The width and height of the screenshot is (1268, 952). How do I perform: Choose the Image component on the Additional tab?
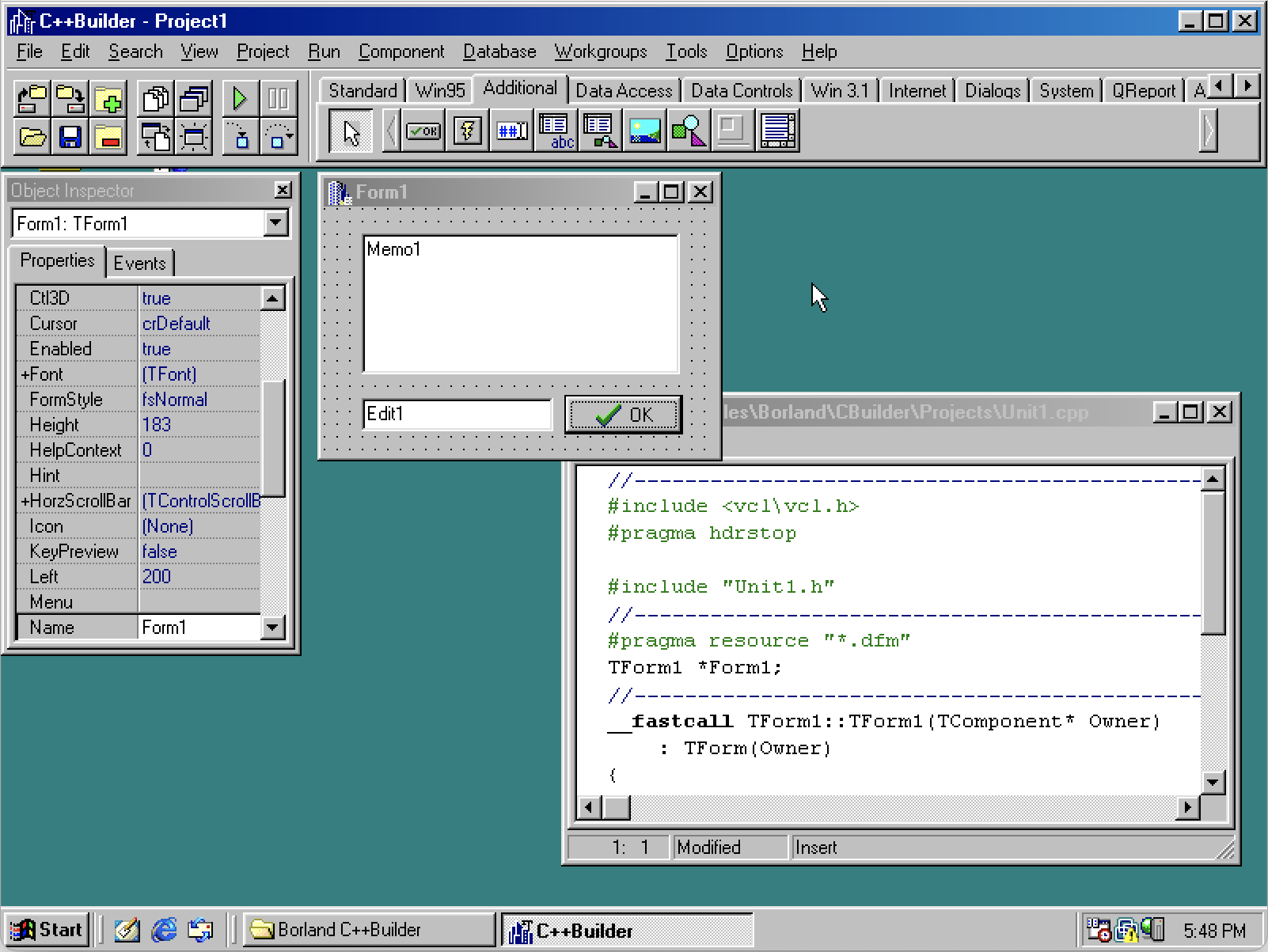pyautogui.click(x=644, y=131)
